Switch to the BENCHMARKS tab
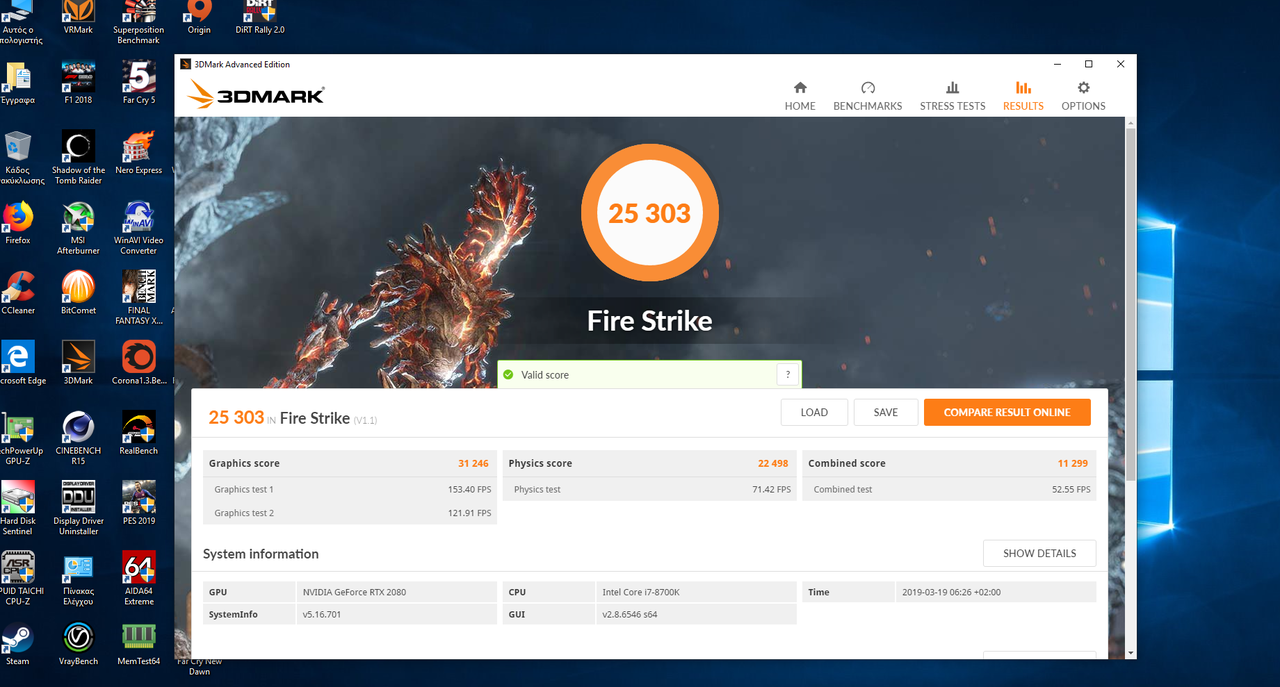The height and width of the screenshot is (687, 1280). click(868, 96)
